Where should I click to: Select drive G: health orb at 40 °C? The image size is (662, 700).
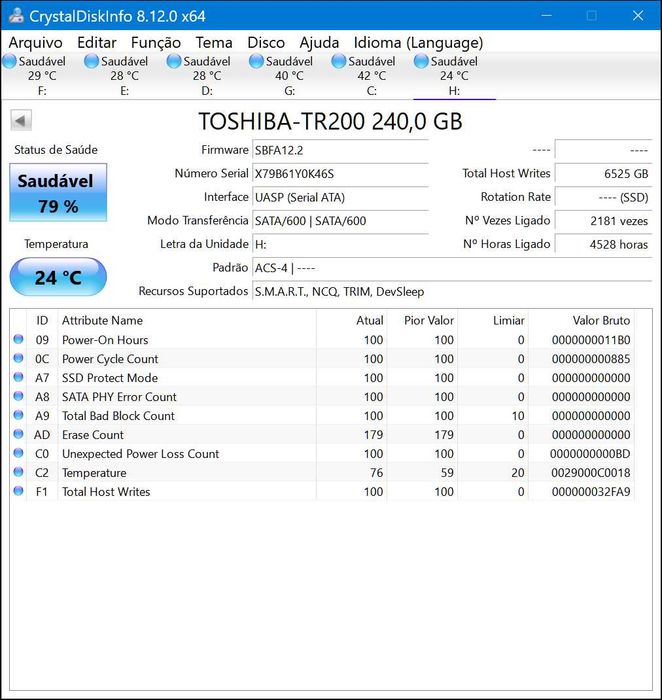pyautogui.click(x=256, y=61)
